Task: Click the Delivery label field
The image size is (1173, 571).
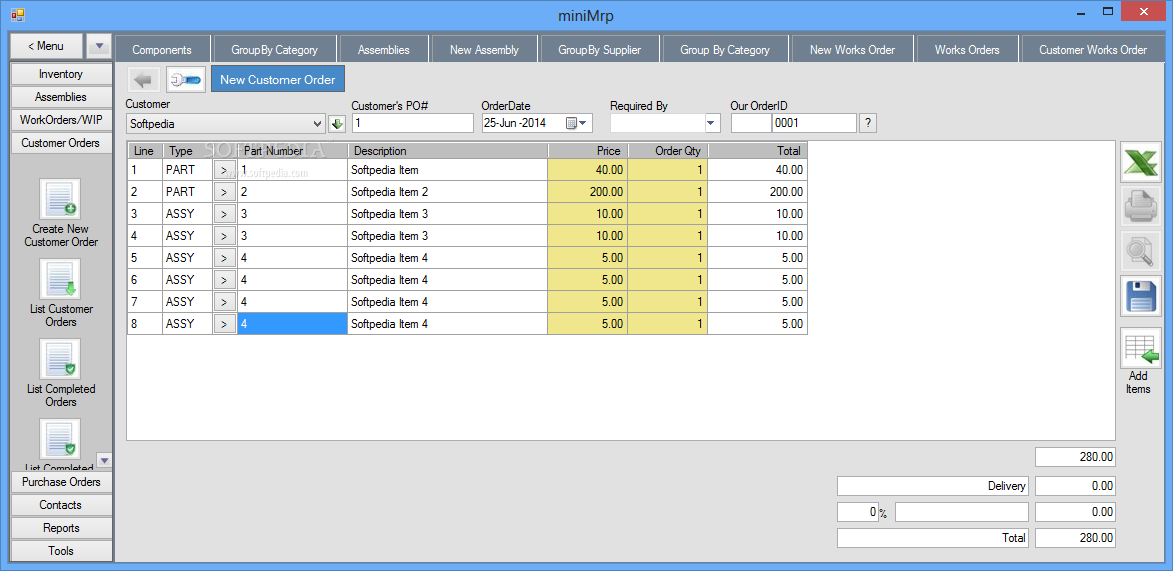Action: [933, 486]
